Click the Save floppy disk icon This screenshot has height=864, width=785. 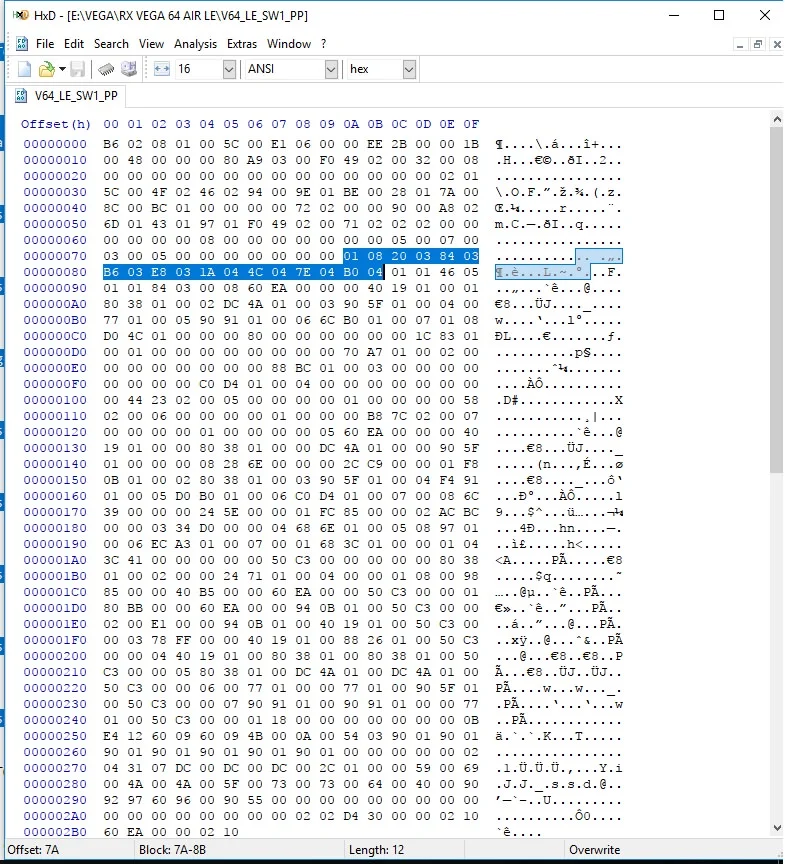point(77,69)
